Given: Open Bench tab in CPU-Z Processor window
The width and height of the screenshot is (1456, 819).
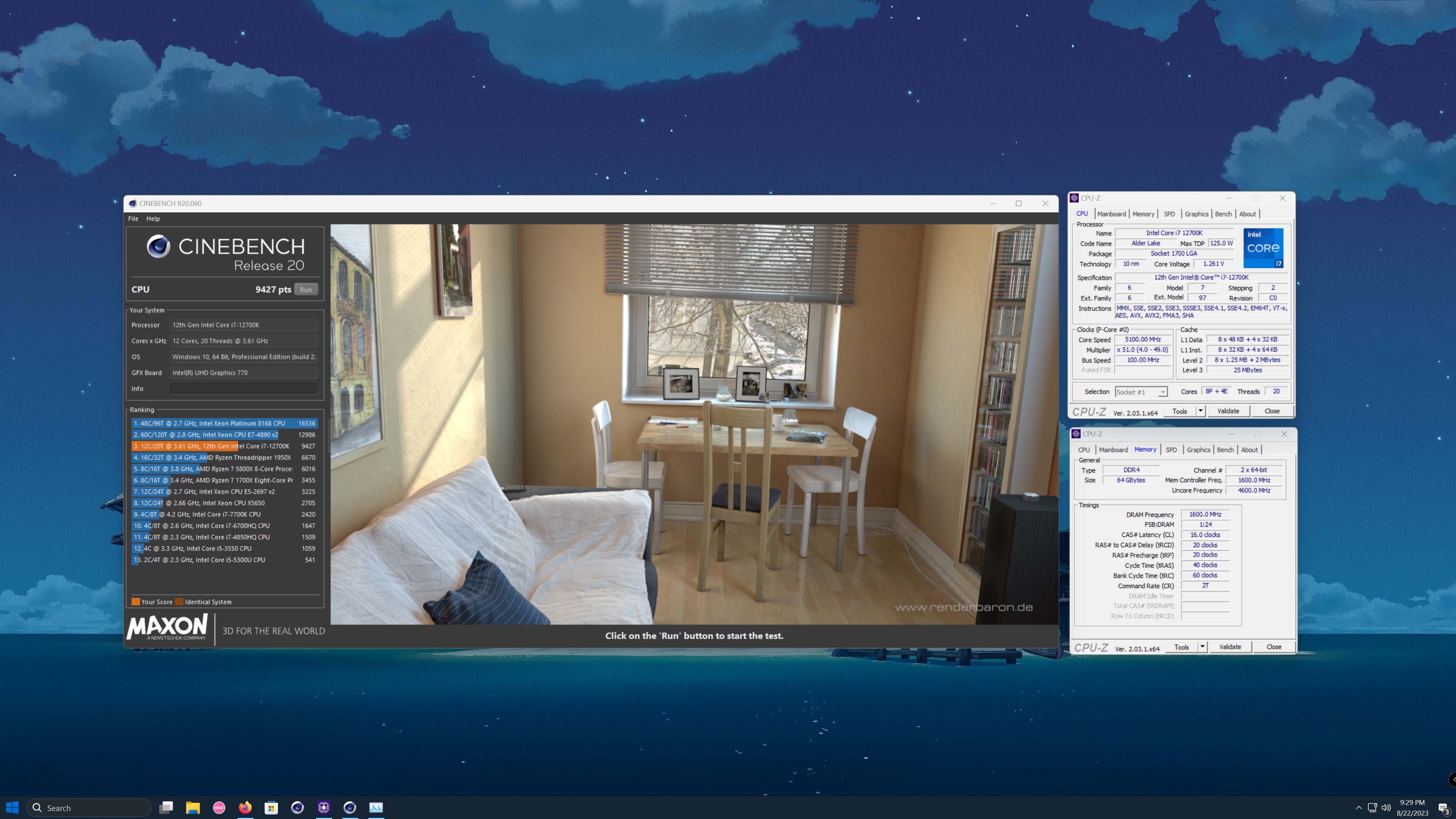Looking at the screenshot, I should (x=1223, y=213).
